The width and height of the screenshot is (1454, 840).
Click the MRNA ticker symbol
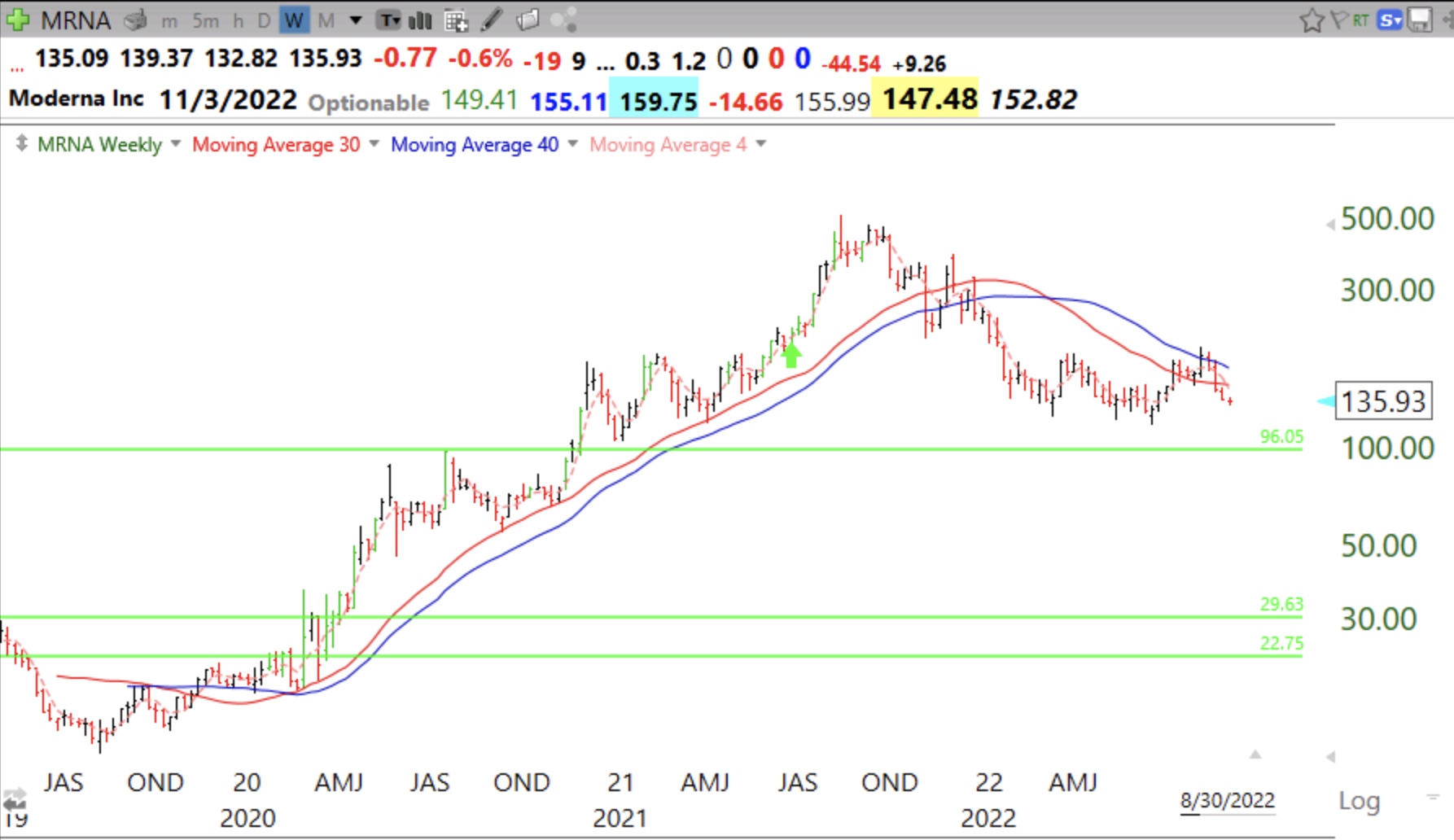click(x=76, y=20)
